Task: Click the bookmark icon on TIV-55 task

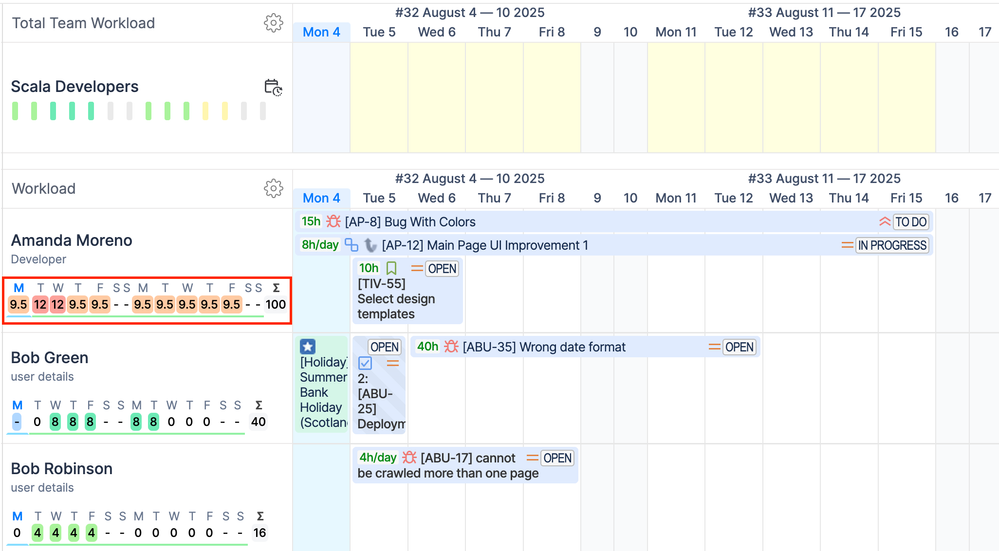Action: coord(391,268)
